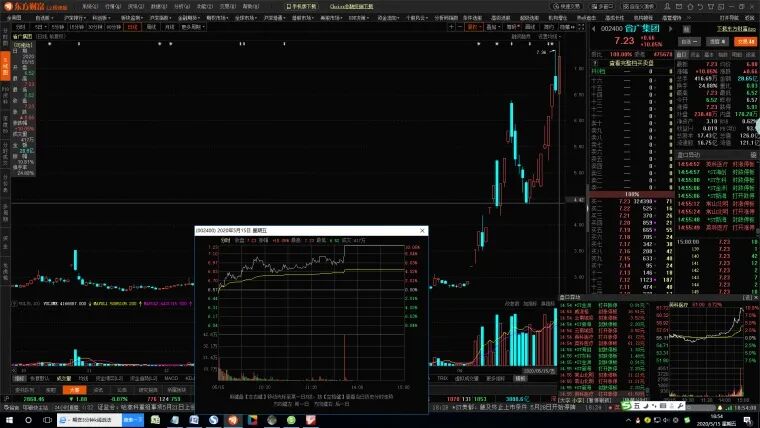Click the mini intraday chart thumbnail
This screenshot has width=760, height=428.
[x=708, y=350]
